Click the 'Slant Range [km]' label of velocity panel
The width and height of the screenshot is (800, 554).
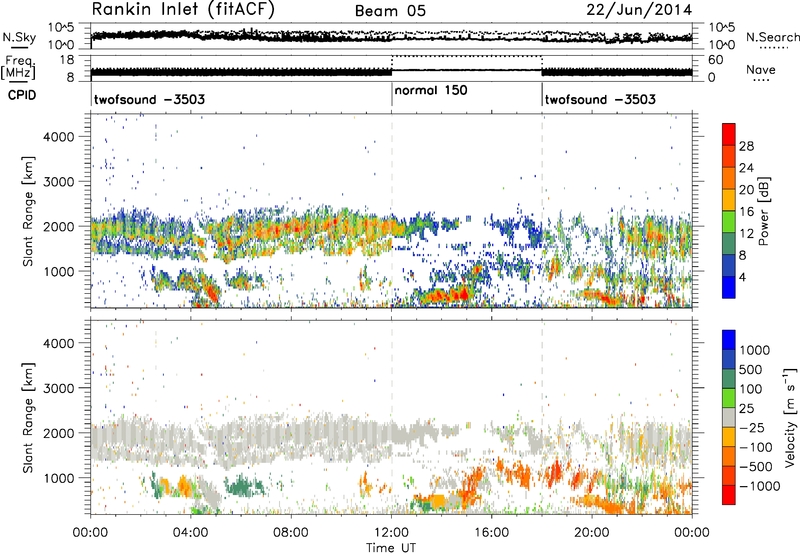pos(28,417)
